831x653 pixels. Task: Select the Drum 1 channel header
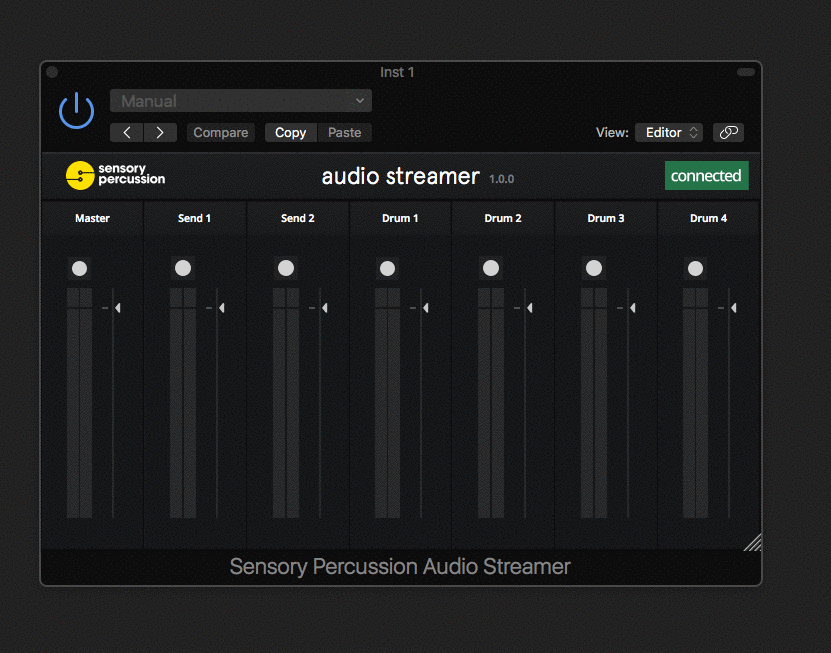(x=400, y=218)
